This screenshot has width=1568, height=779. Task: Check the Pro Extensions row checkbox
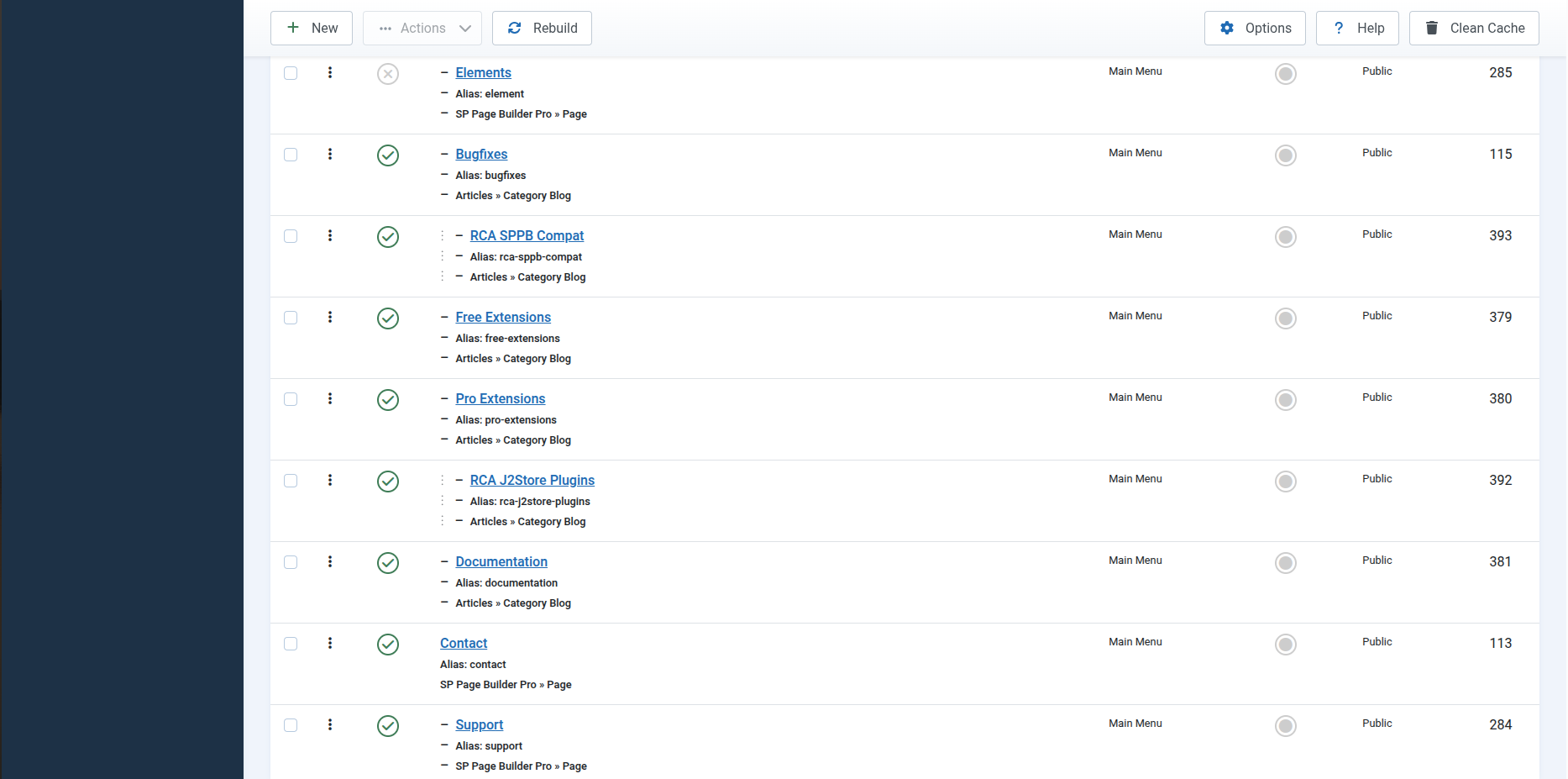coord(291,399)
